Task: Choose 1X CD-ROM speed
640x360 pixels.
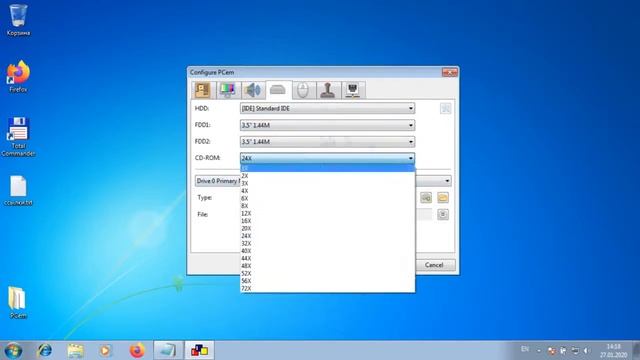Action: [x=327, y=168]
